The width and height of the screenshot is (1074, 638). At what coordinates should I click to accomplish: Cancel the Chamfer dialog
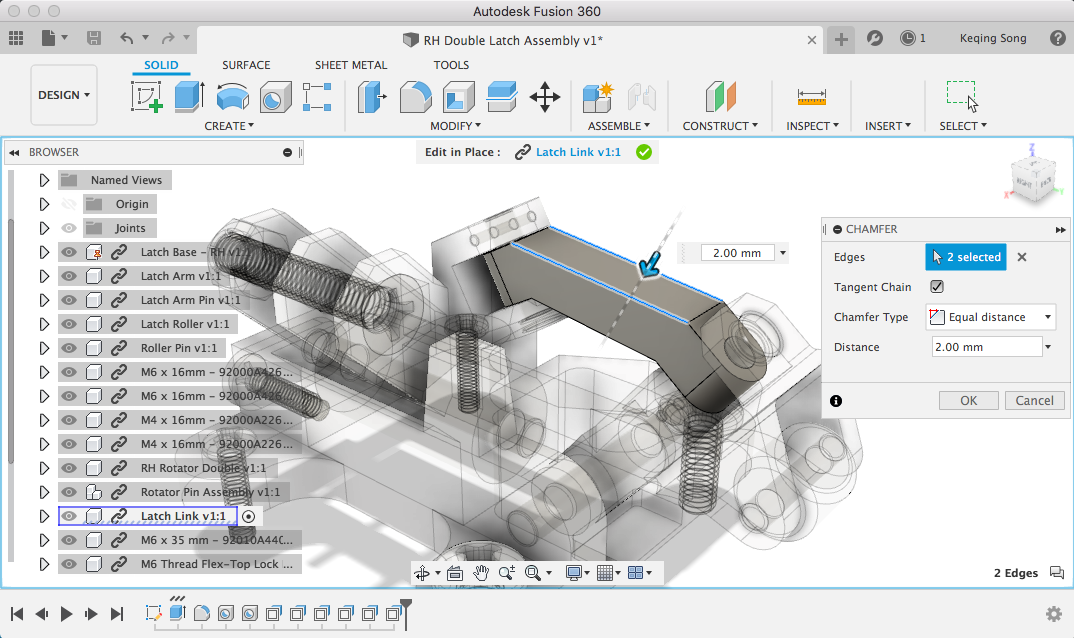tap(1034, 400)
